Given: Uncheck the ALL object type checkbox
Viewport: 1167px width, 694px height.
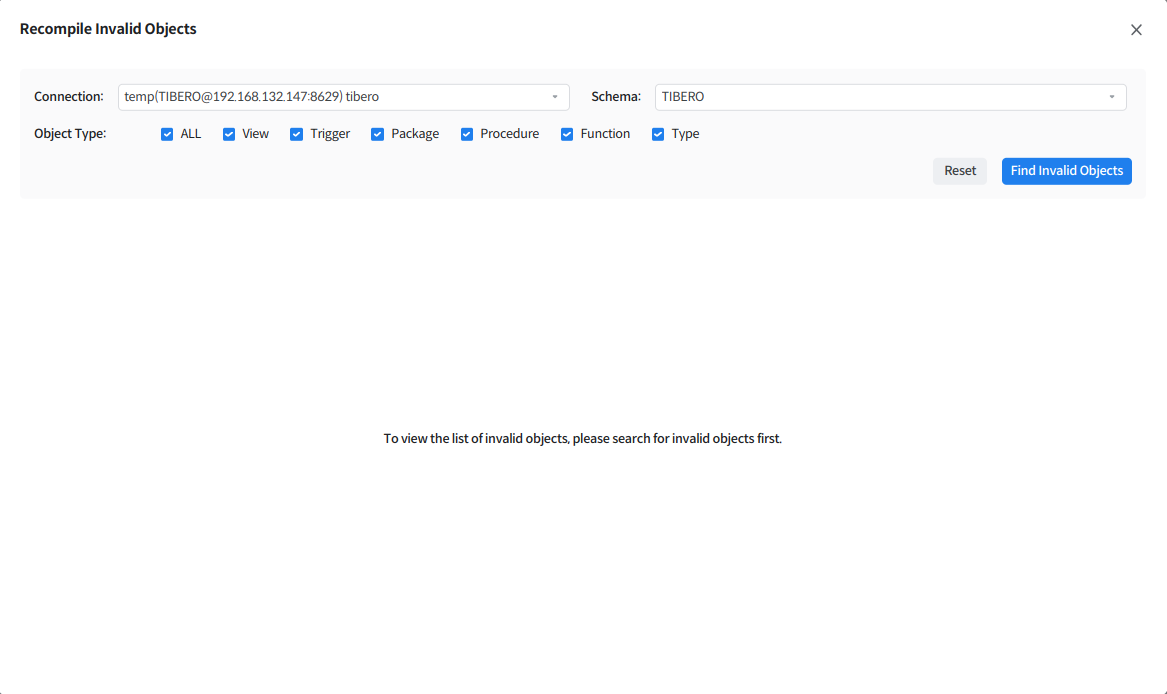Looking at the screenshot, I should click(167, 134).
